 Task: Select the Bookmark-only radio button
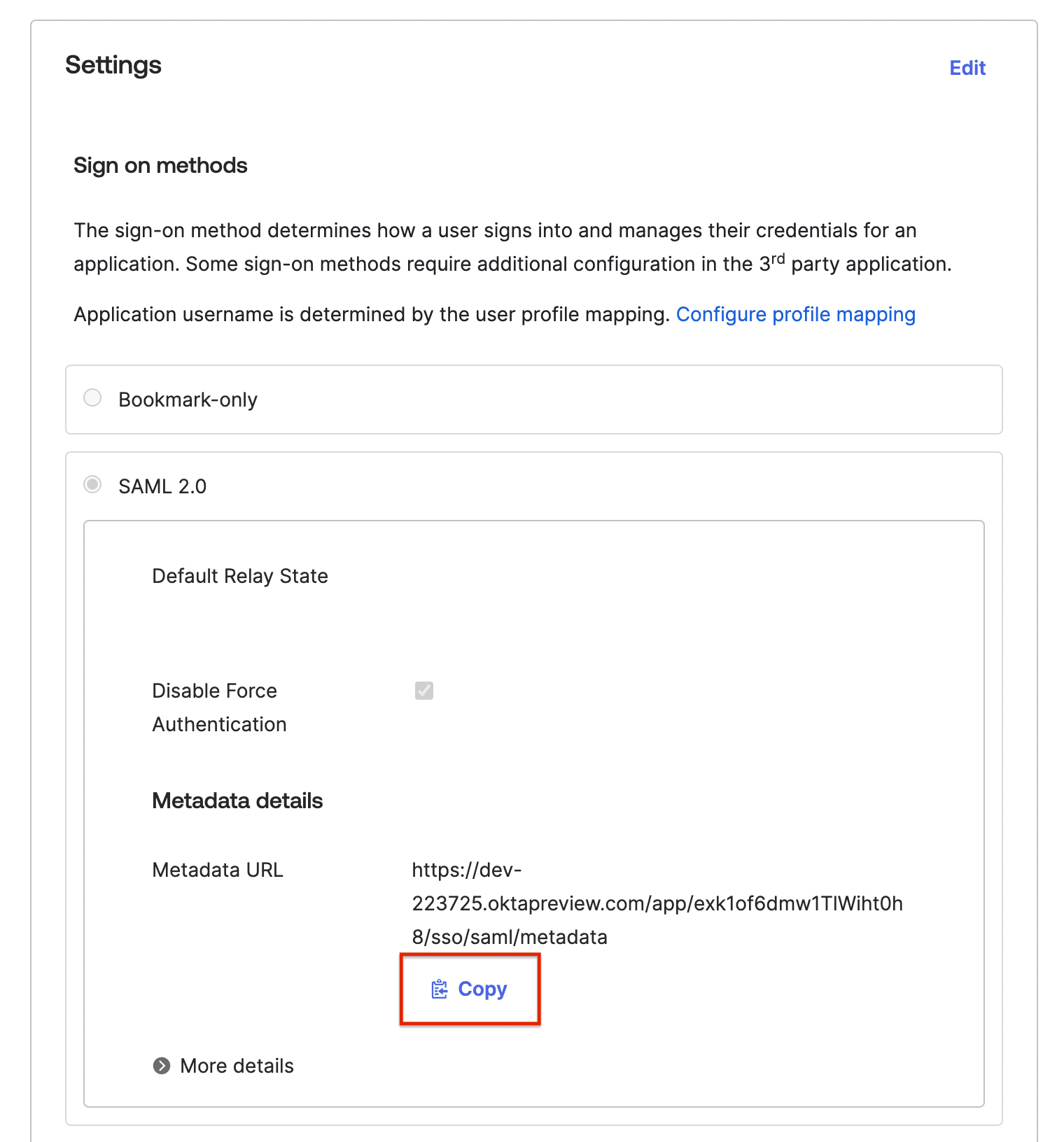(x=92, y=398)
